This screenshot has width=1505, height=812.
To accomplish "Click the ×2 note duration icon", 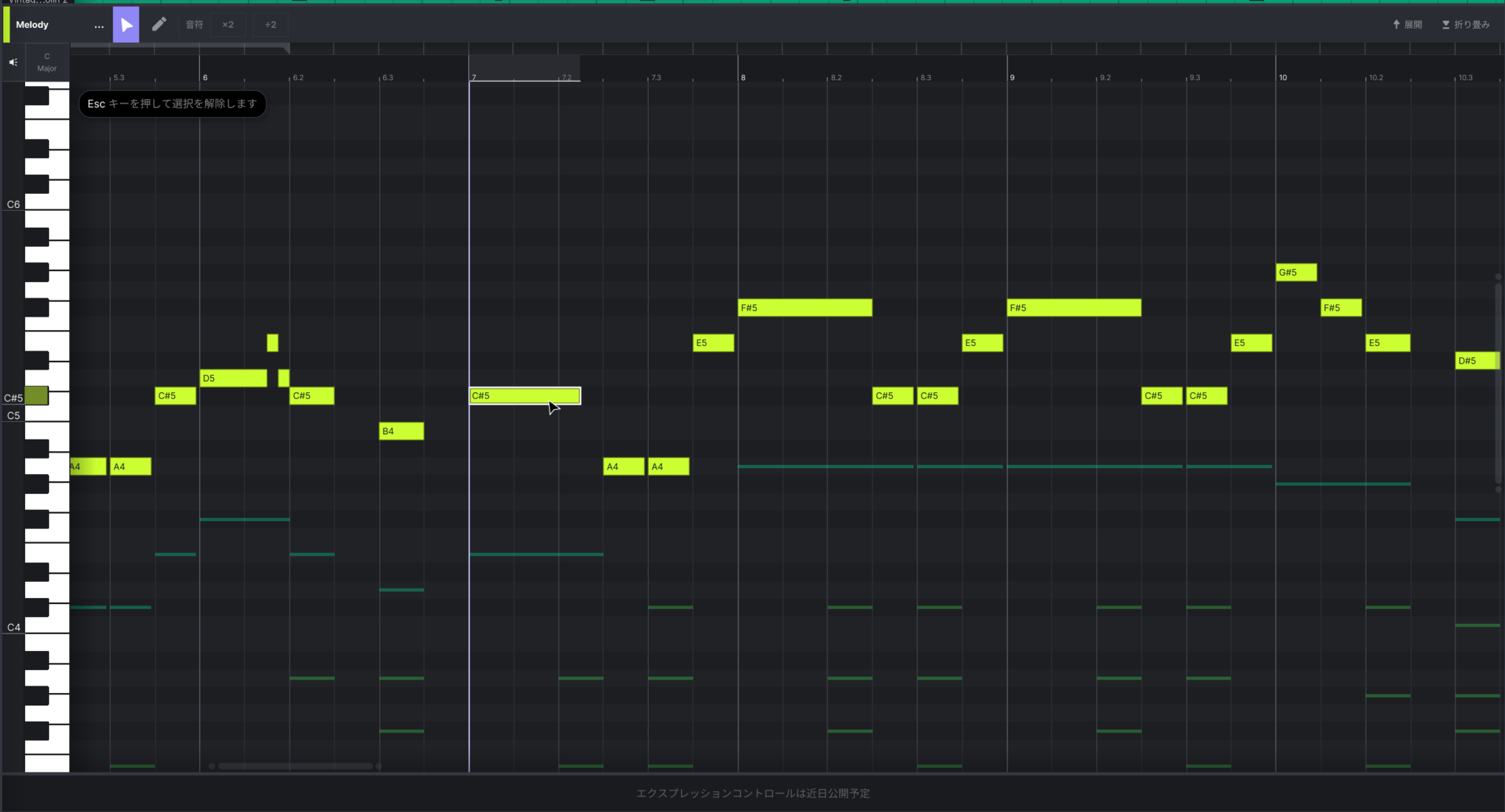I will (228, 24).
